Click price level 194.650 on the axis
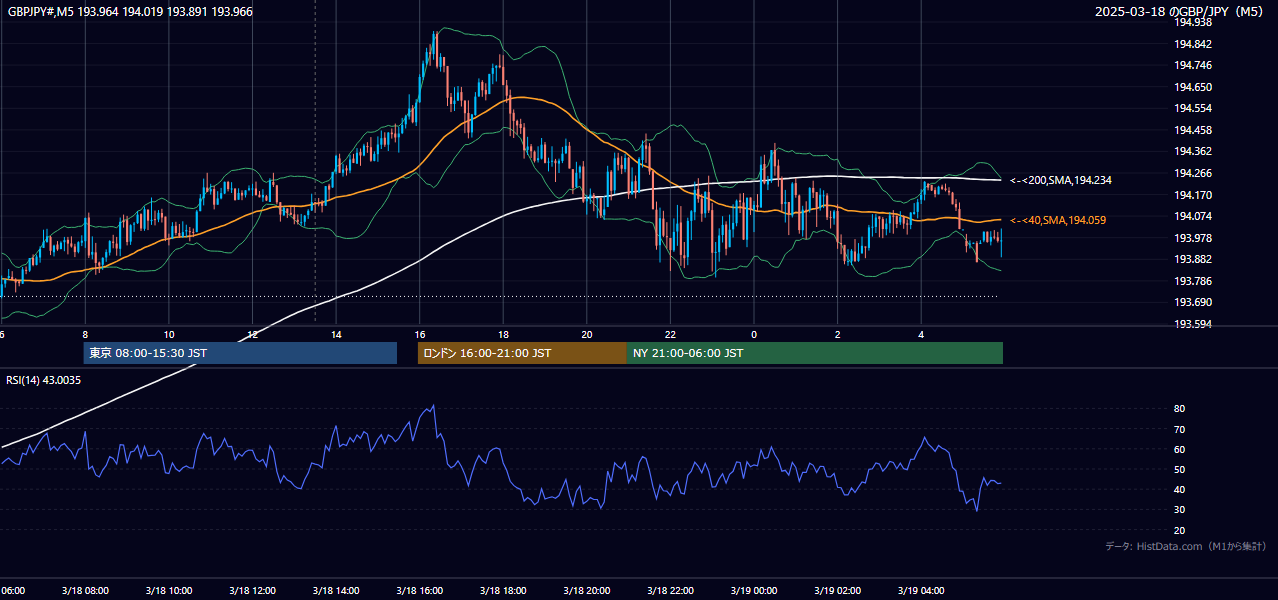 click(x=1192, y=87)
